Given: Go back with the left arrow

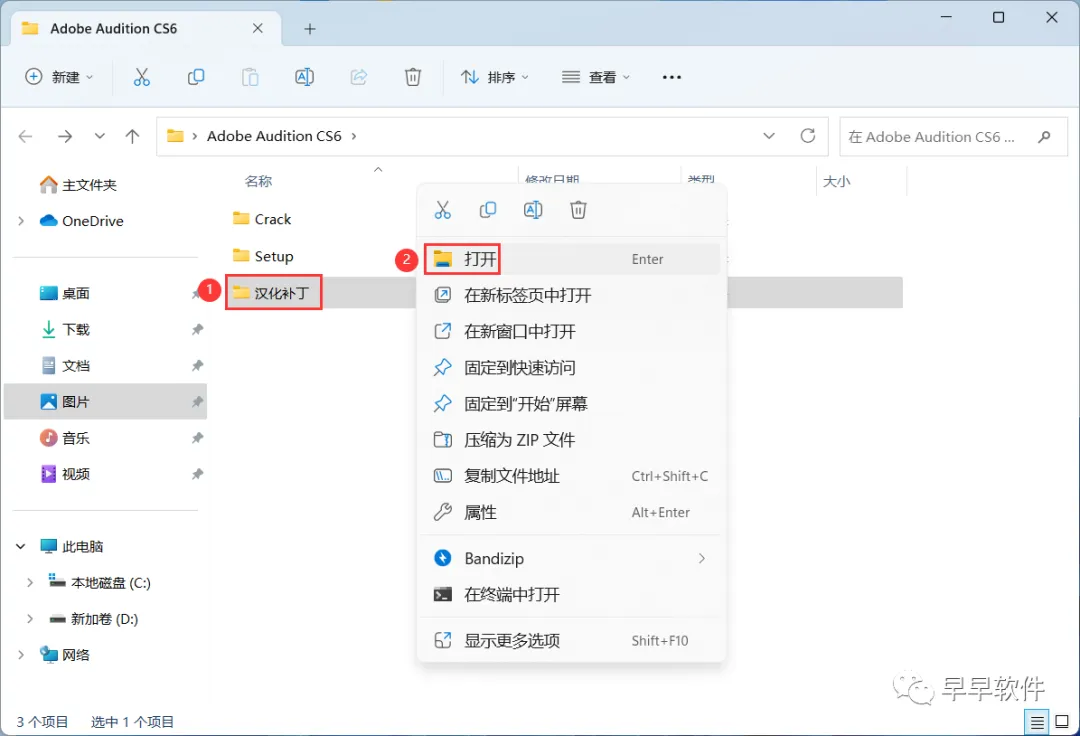Looking at the screenshot, I should (25, 136).
